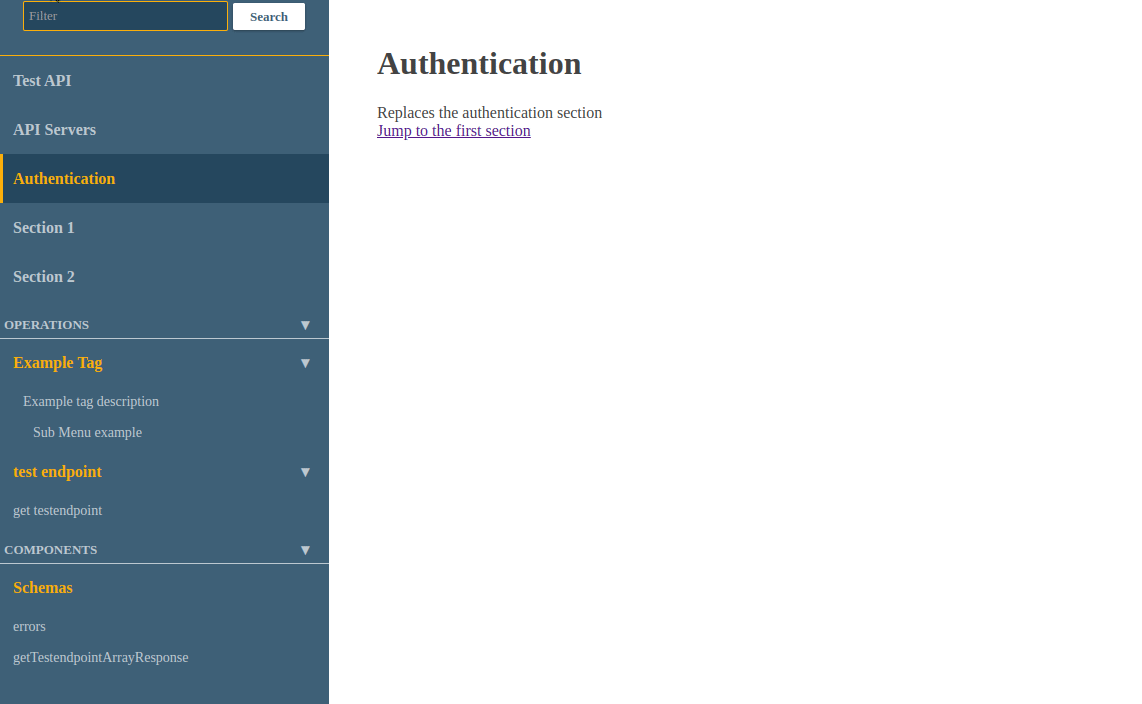The height and width of the screenshot is (704, 1142).
Task: Click inside the Filter input box
Action: click(x=124, y=16)
